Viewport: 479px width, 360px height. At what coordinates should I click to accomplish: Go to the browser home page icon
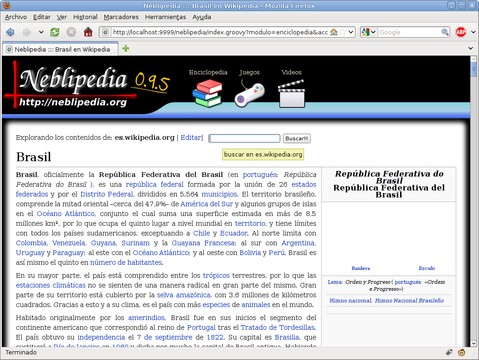(88, 32)
